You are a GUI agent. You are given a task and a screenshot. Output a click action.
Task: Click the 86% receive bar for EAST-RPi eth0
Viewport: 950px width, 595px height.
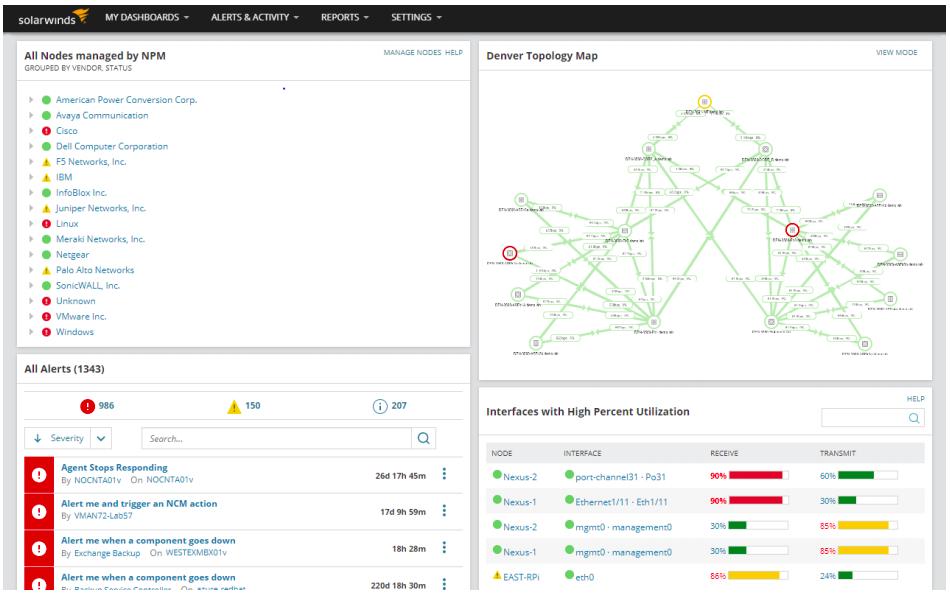[759, 575]
